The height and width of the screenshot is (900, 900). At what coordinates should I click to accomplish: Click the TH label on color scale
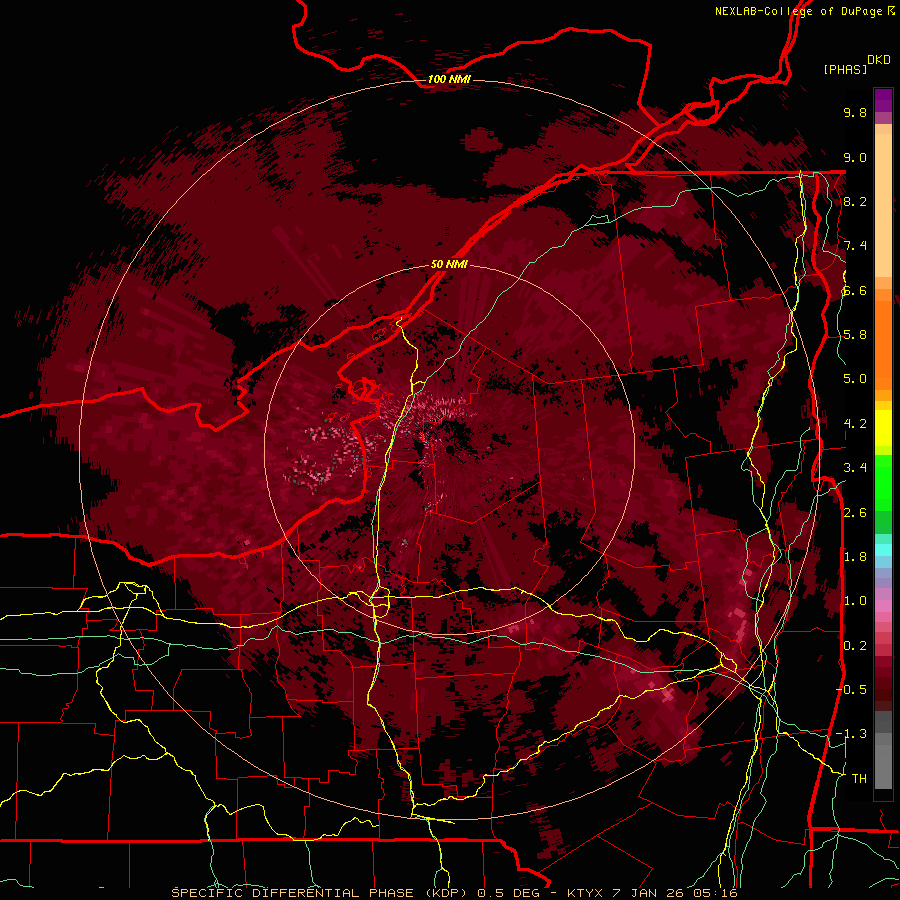(859, 778)
